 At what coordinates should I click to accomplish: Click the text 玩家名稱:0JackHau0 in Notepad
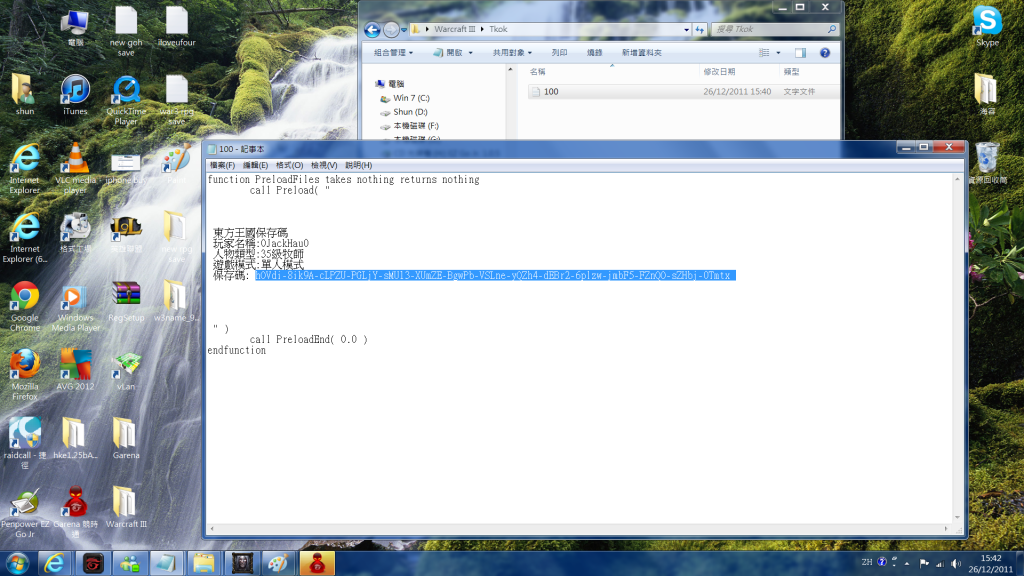(x=261, y=244)
